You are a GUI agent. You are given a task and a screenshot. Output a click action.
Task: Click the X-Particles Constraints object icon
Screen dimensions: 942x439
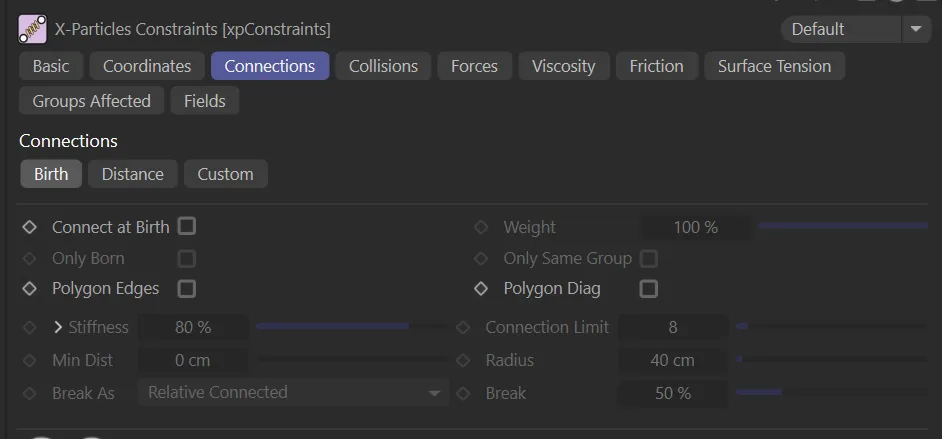pyautogui.click(x=32, y=29)
